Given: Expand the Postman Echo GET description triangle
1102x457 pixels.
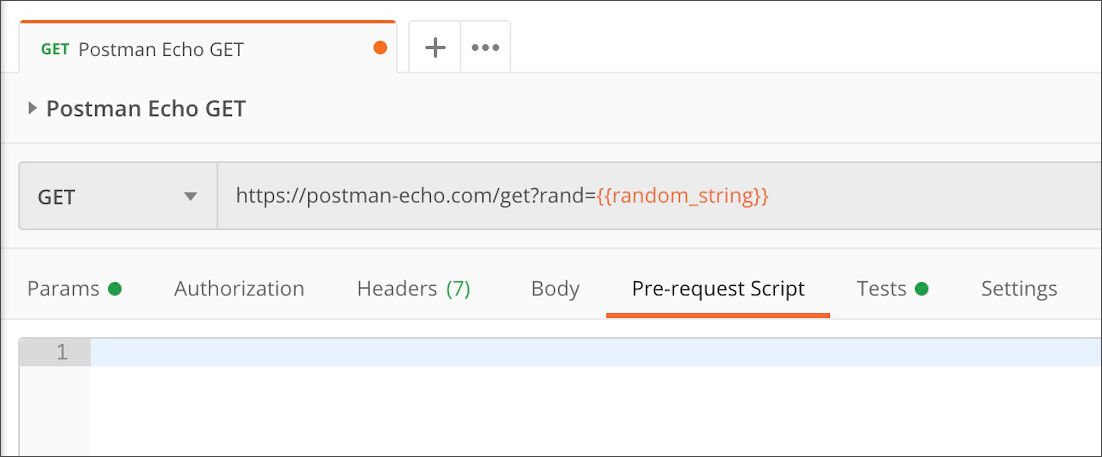Looking at the screenshot, I should point(32,108).
